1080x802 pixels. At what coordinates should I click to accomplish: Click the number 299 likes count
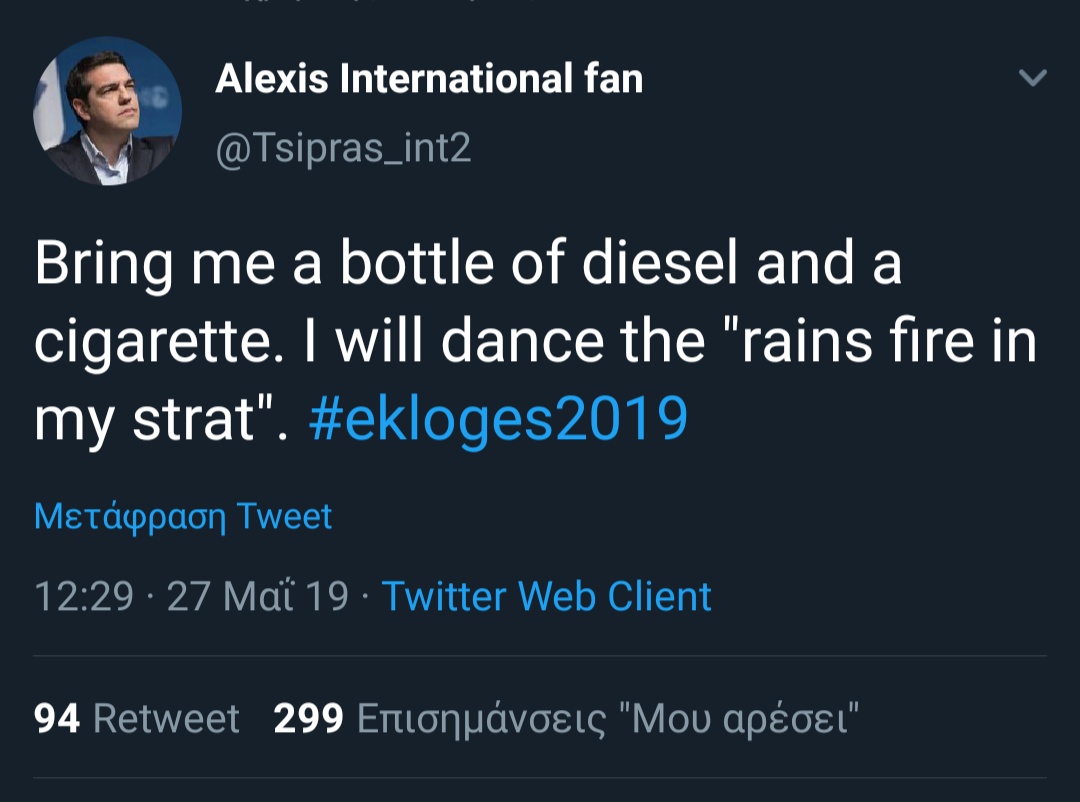pyautogui.click(x=309, y=718)
